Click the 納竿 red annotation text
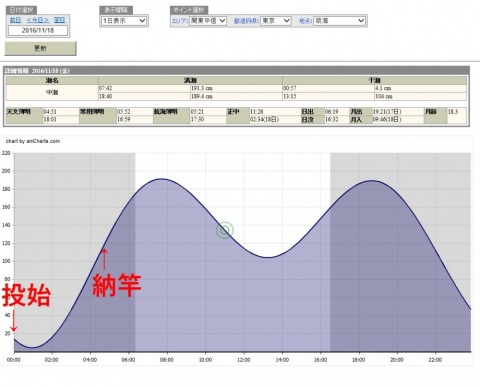The image size is (480, 387). point(117,285)
